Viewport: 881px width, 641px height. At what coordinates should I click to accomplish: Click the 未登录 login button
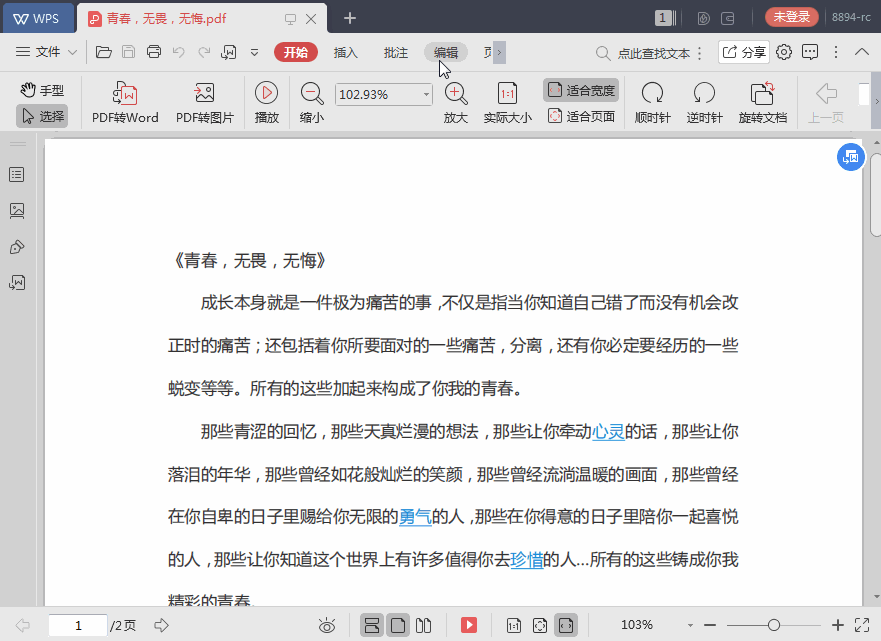coord(792,17)
